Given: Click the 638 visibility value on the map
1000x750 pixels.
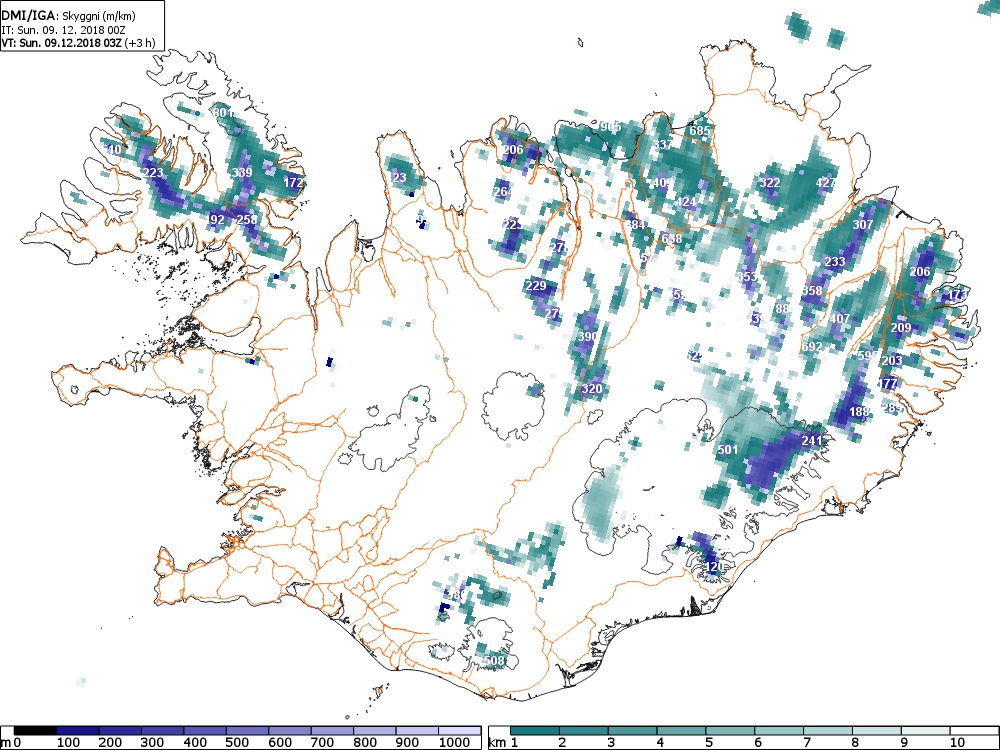Looking at the screenshot, I should pos(672,239).
